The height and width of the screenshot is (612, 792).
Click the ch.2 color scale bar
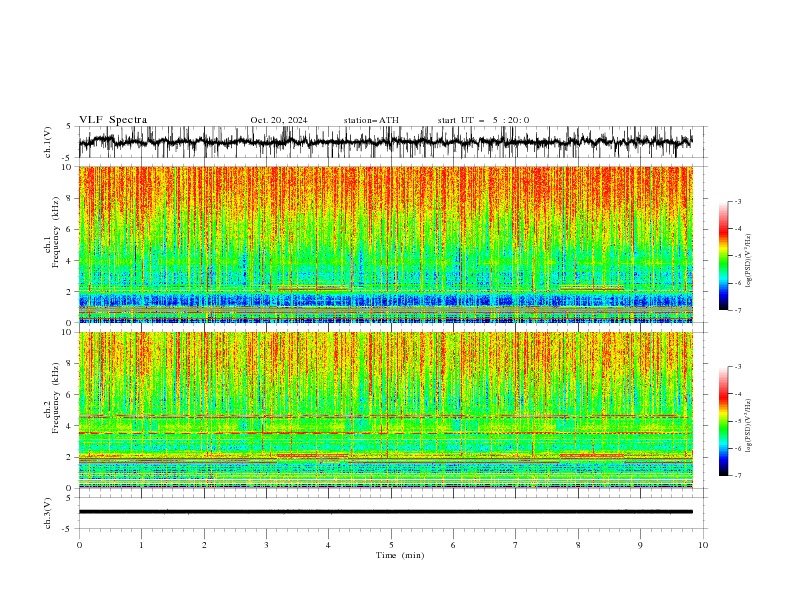point(724,421)
